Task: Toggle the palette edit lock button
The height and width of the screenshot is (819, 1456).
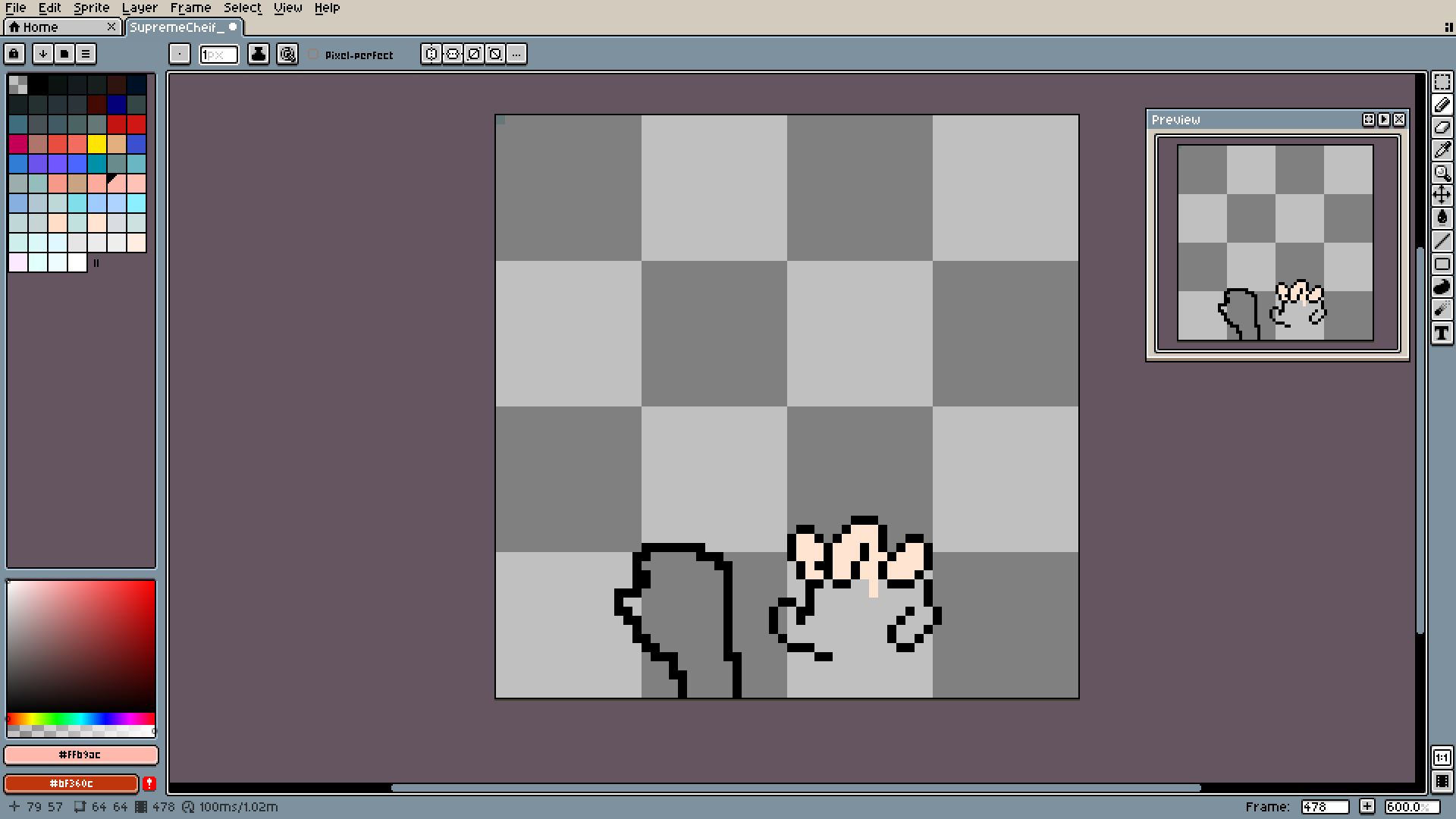Action: 14,54
